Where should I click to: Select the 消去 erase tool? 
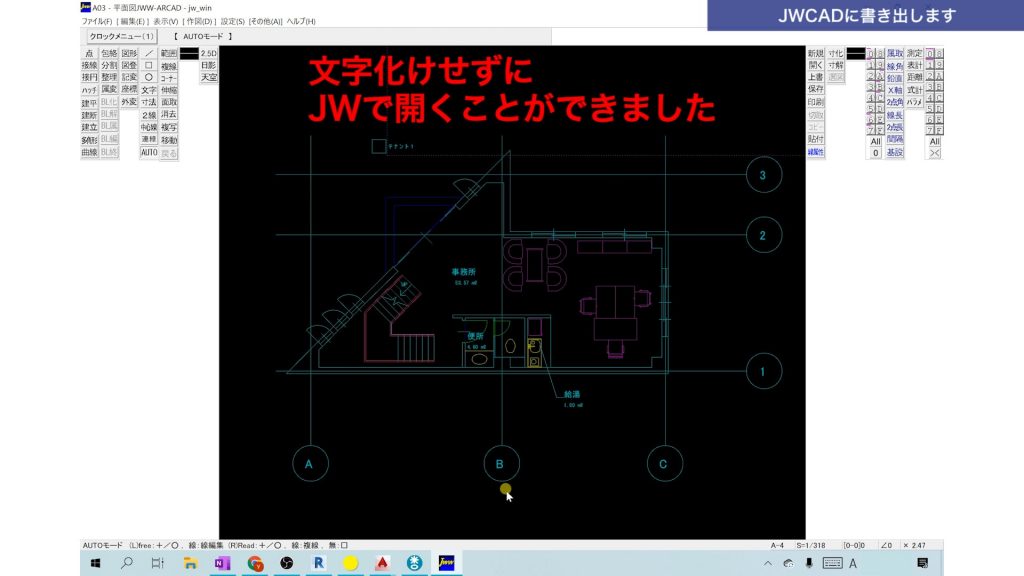(x=167, y=114)
